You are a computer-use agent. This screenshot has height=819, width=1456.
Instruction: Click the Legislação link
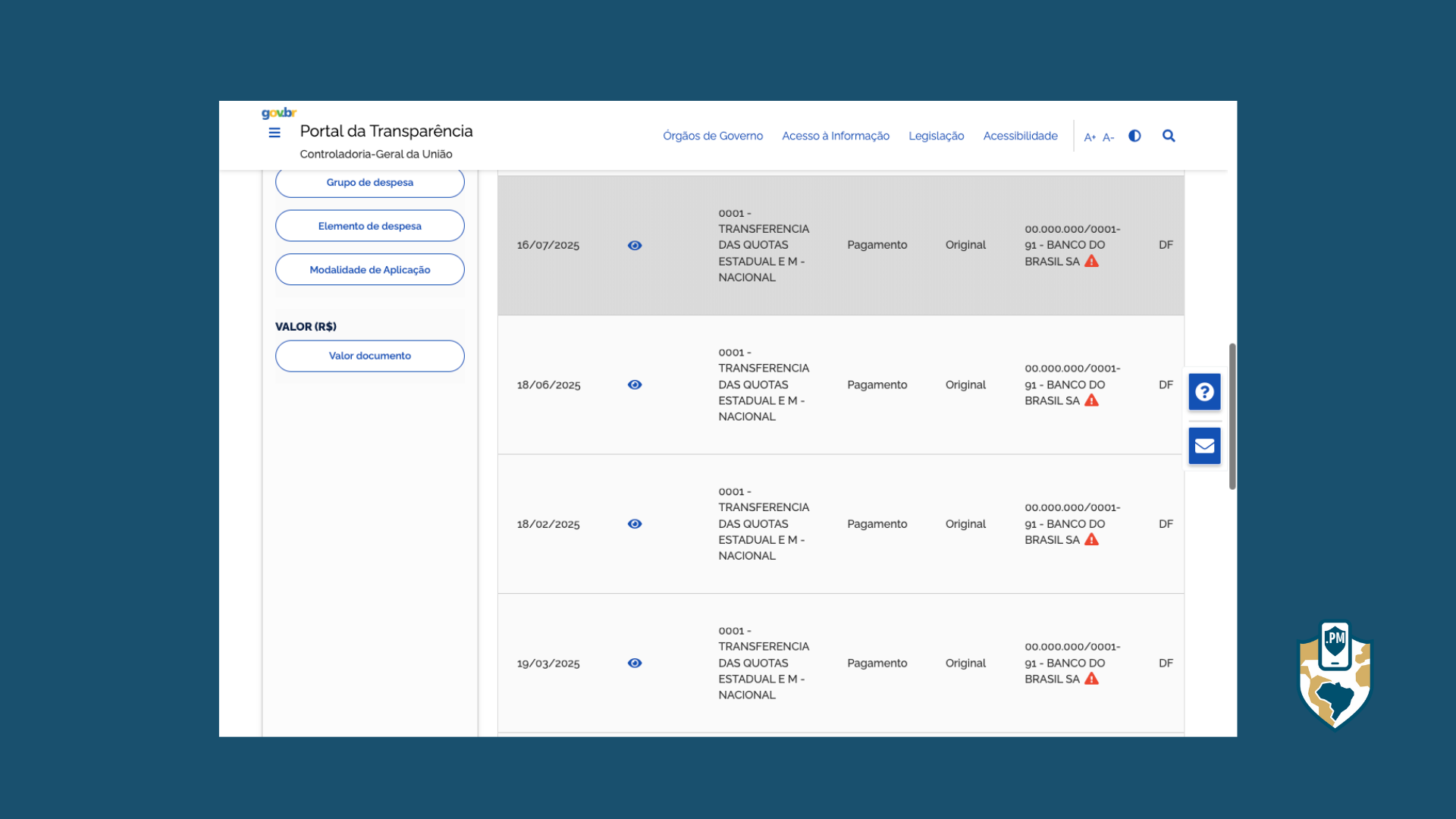936,136
